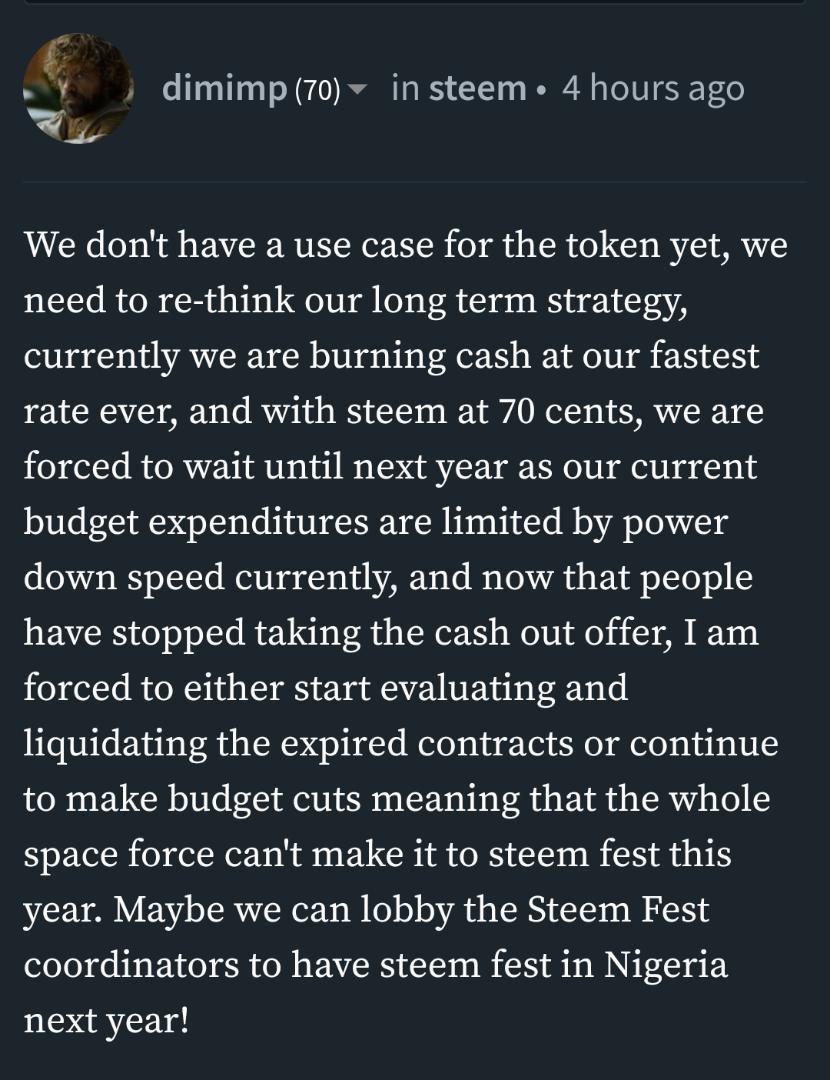830x1080 pixels.
Task: Click the word 'in' before steem
Action: (406, 88)
